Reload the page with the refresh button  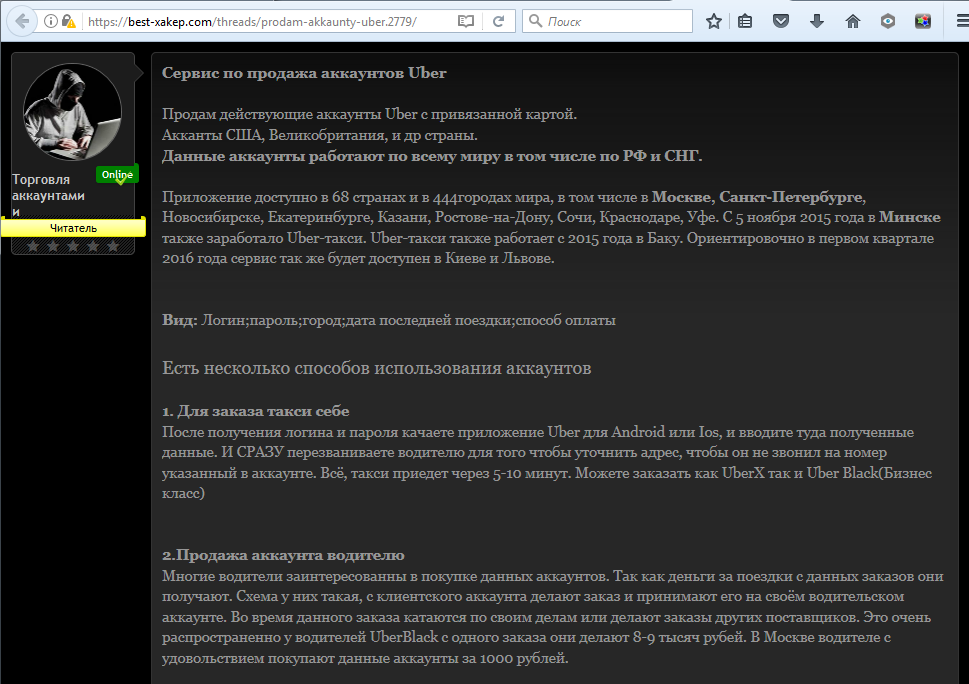click(498, 22)
